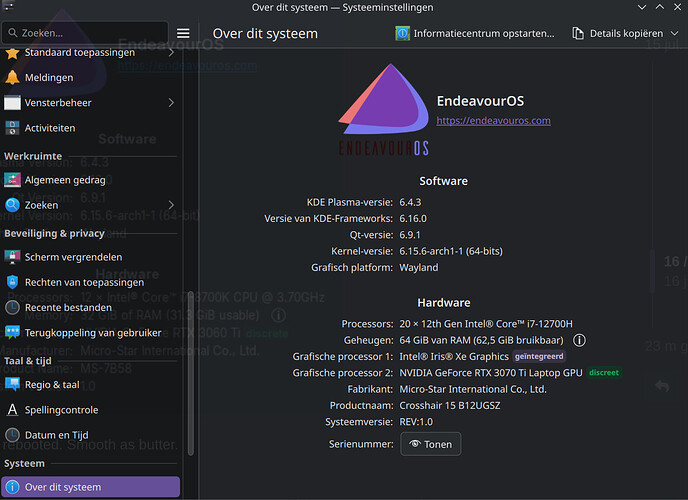Click the Activiteiten icon
Screen dimensions: 688x500
click(x=12, y=128)
